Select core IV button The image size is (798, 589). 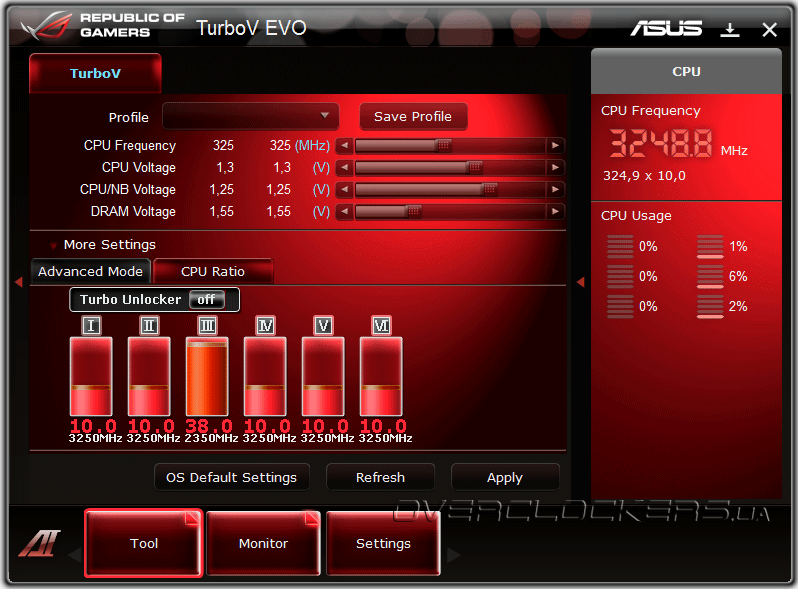(x=265, y=325)
